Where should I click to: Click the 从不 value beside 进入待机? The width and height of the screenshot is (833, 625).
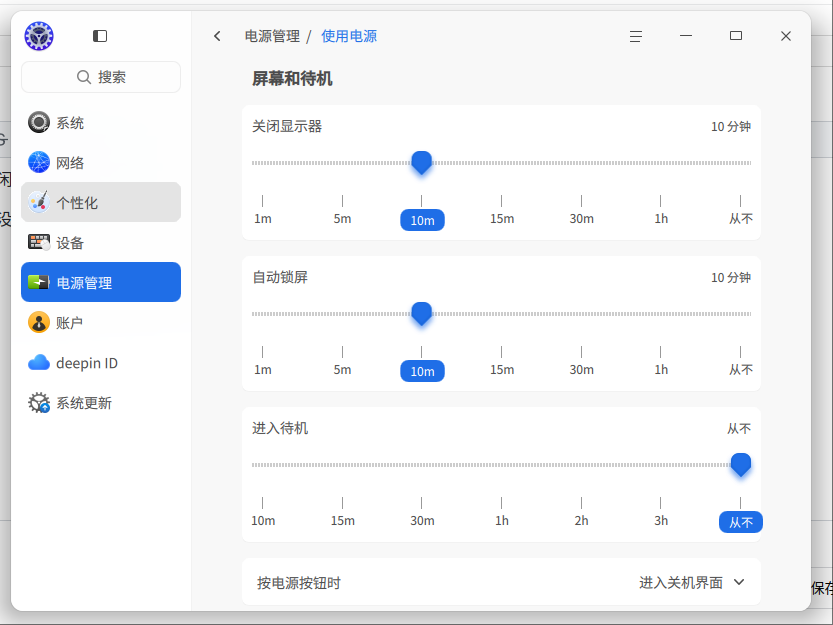click(x=738, y=428)
